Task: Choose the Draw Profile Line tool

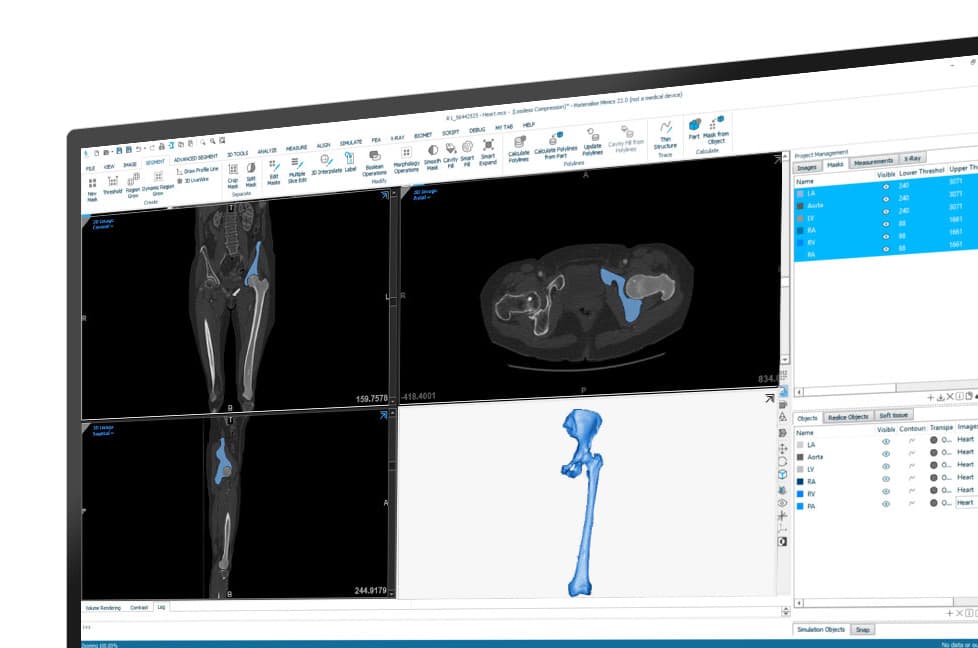Action: tap(198, 170)
